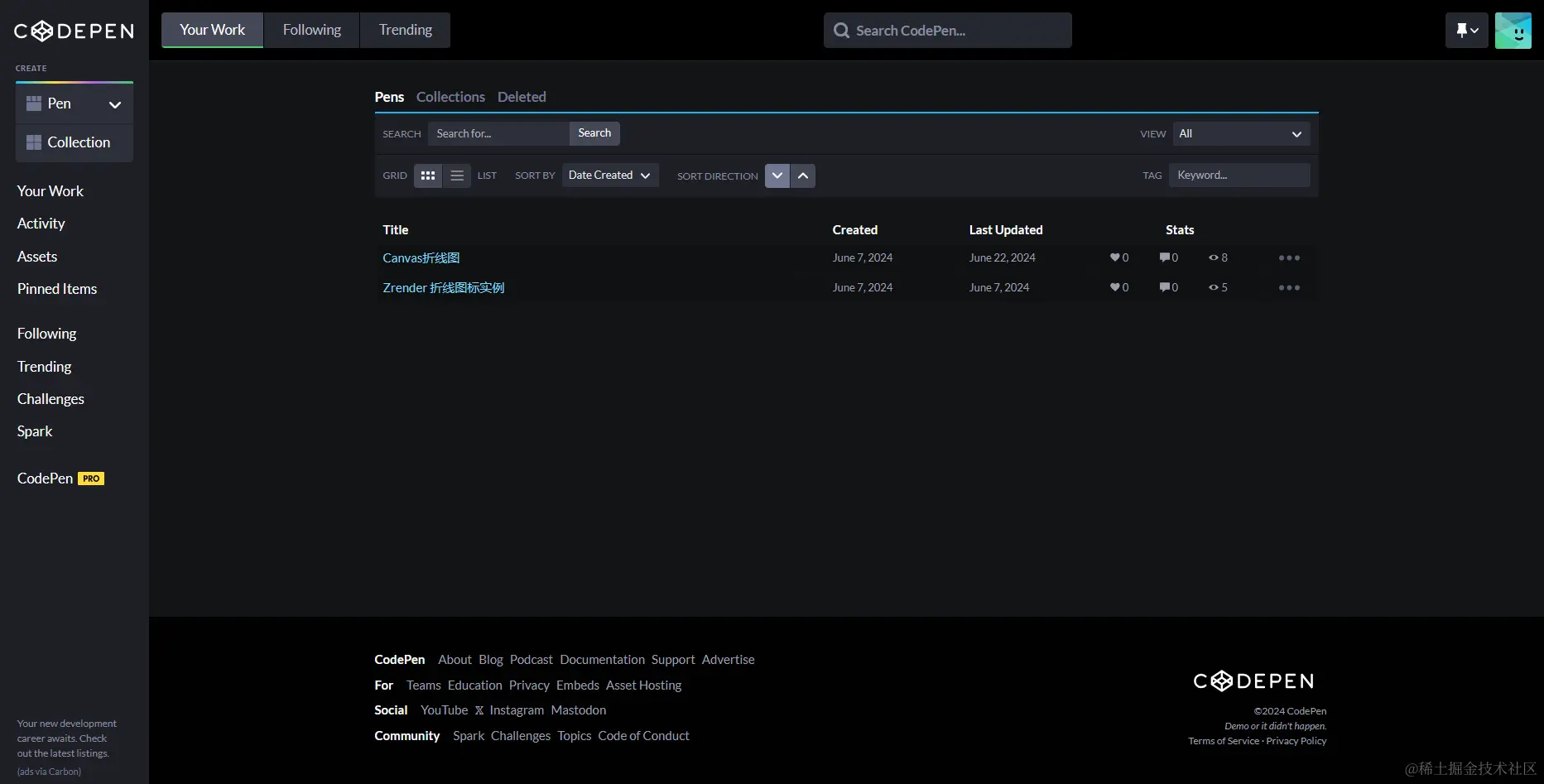The image size is (1544, 784).
Task: Focus the Tag Keyword input
Action: (x=1239, y=176)
